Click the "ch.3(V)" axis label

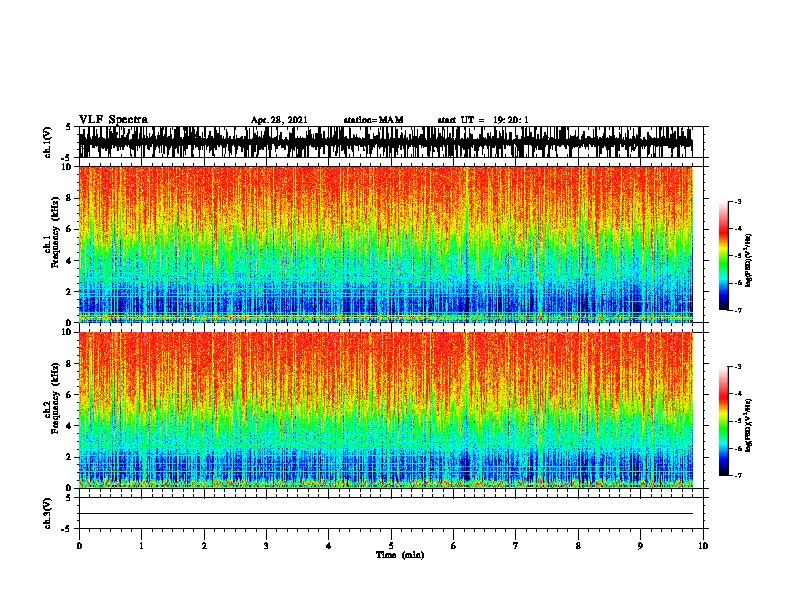(47, 514)
